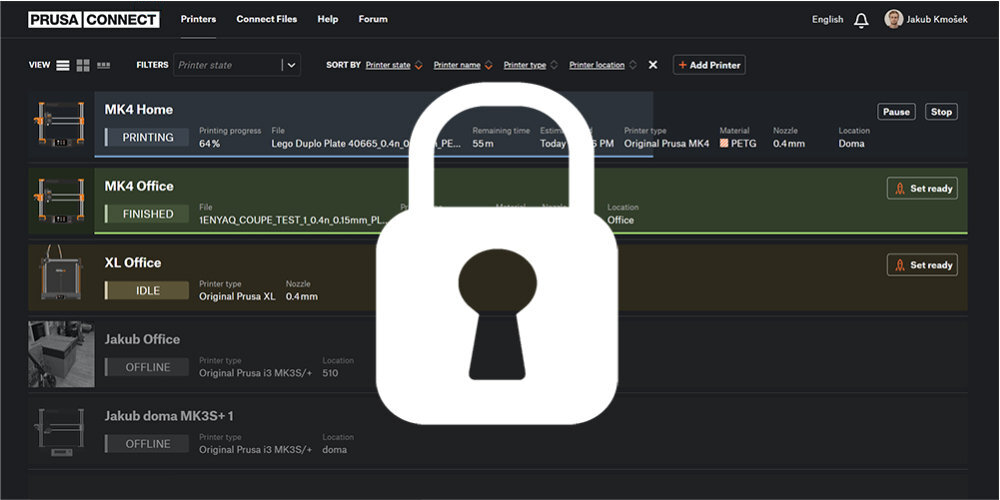The image size is (1000, 500).
Task: Clear sorting with the X icon
Action: (x=653, y=65)
